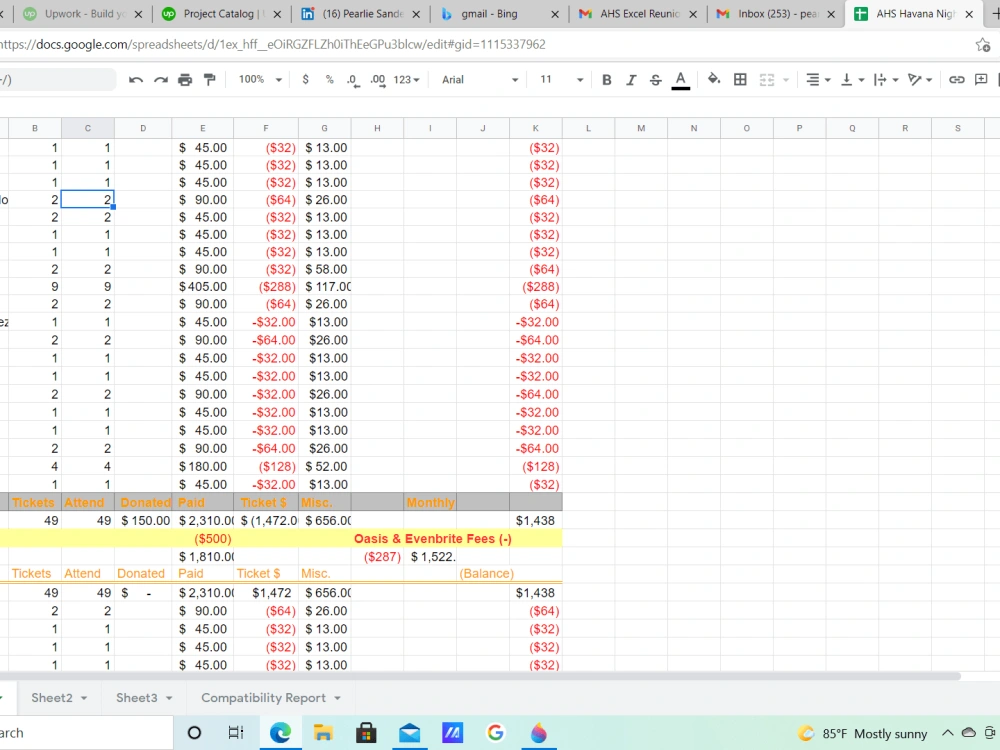This screenshot has width=1000, height=750.
Task: Expand merge cells options arrow
Action: click(786, 80)
